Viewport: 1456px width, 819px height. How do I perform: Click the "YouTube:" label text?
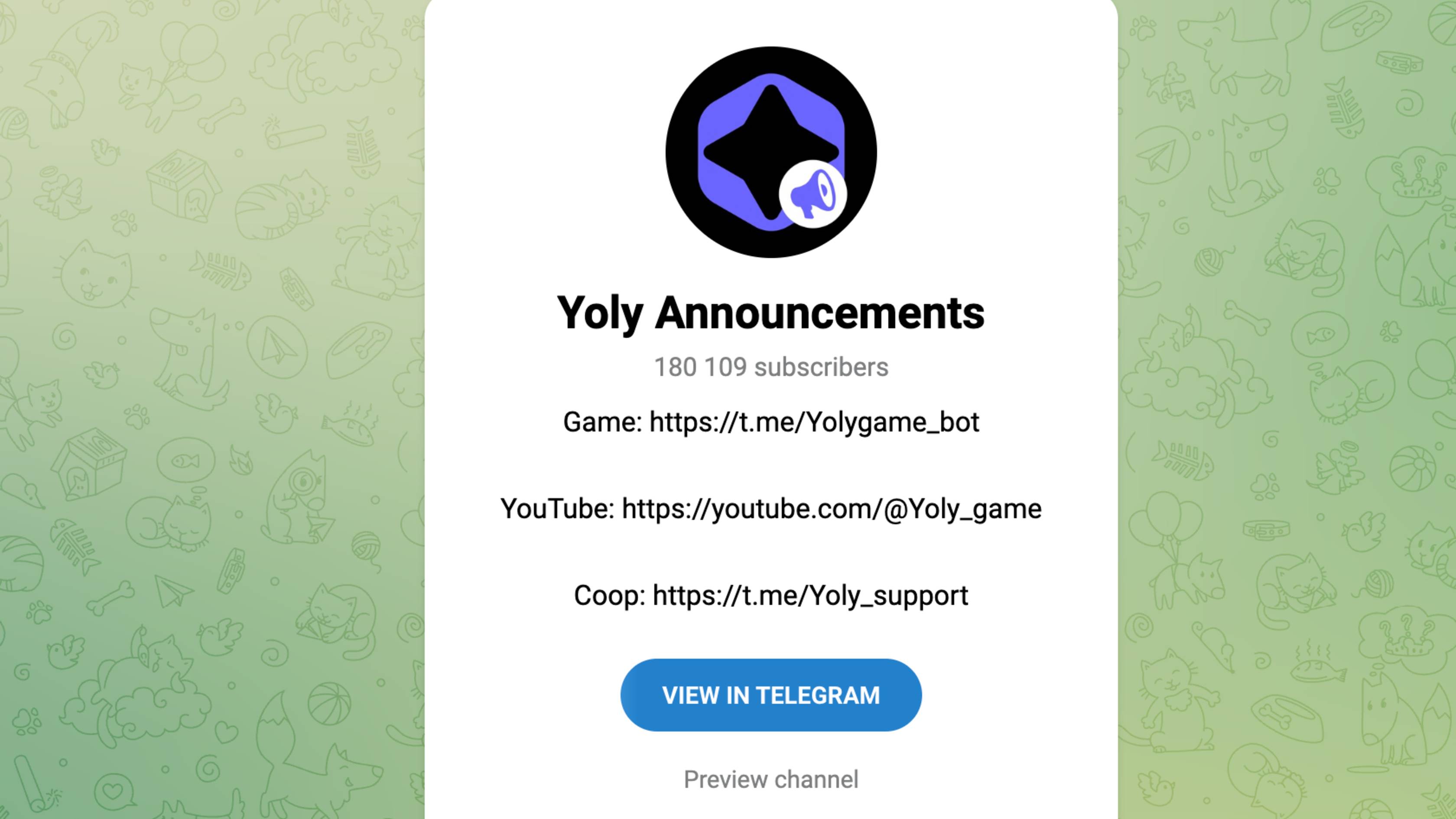(558, 509)
